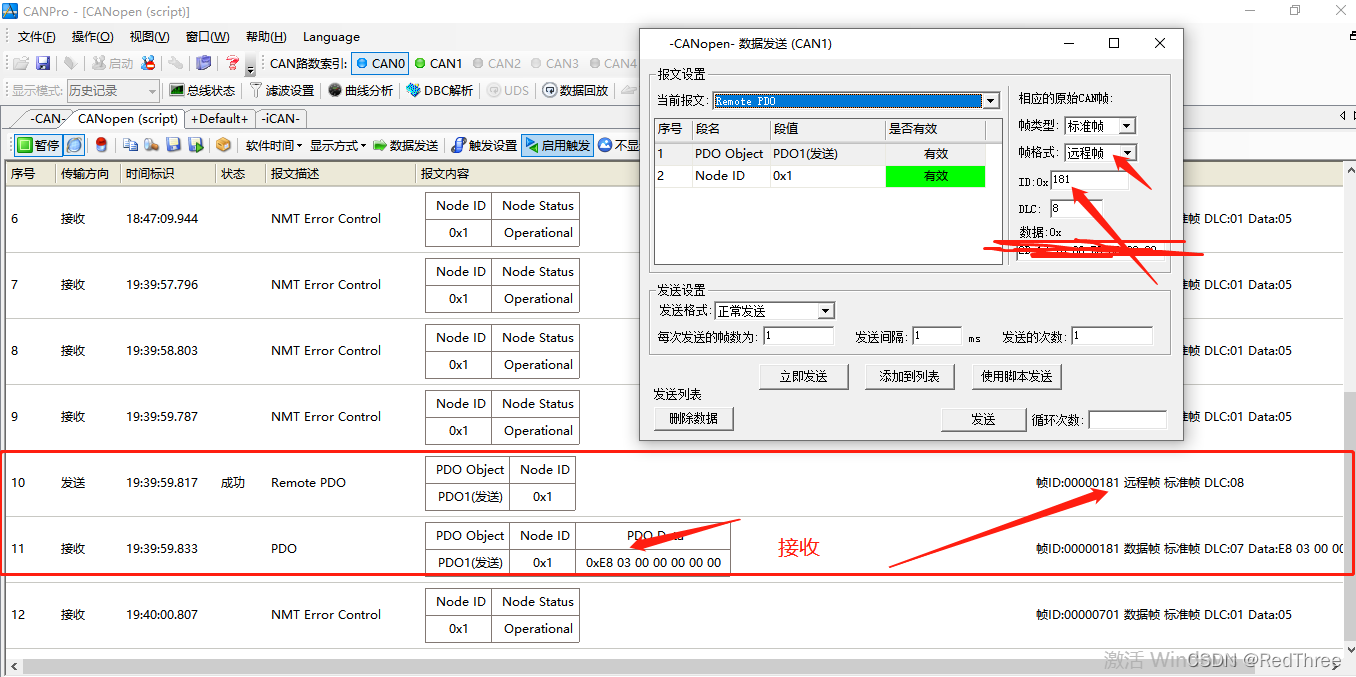Open the manual book icon
This screenshot has width=1356, height=677.
click(204, 63)
